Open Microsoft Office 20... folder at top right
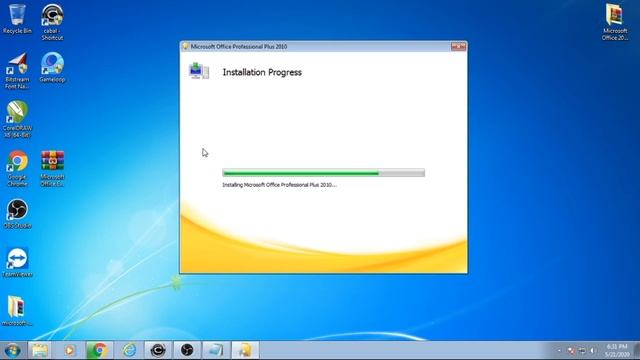The height and width of the screenshot is (360, 640). click(x=615, y=22)
